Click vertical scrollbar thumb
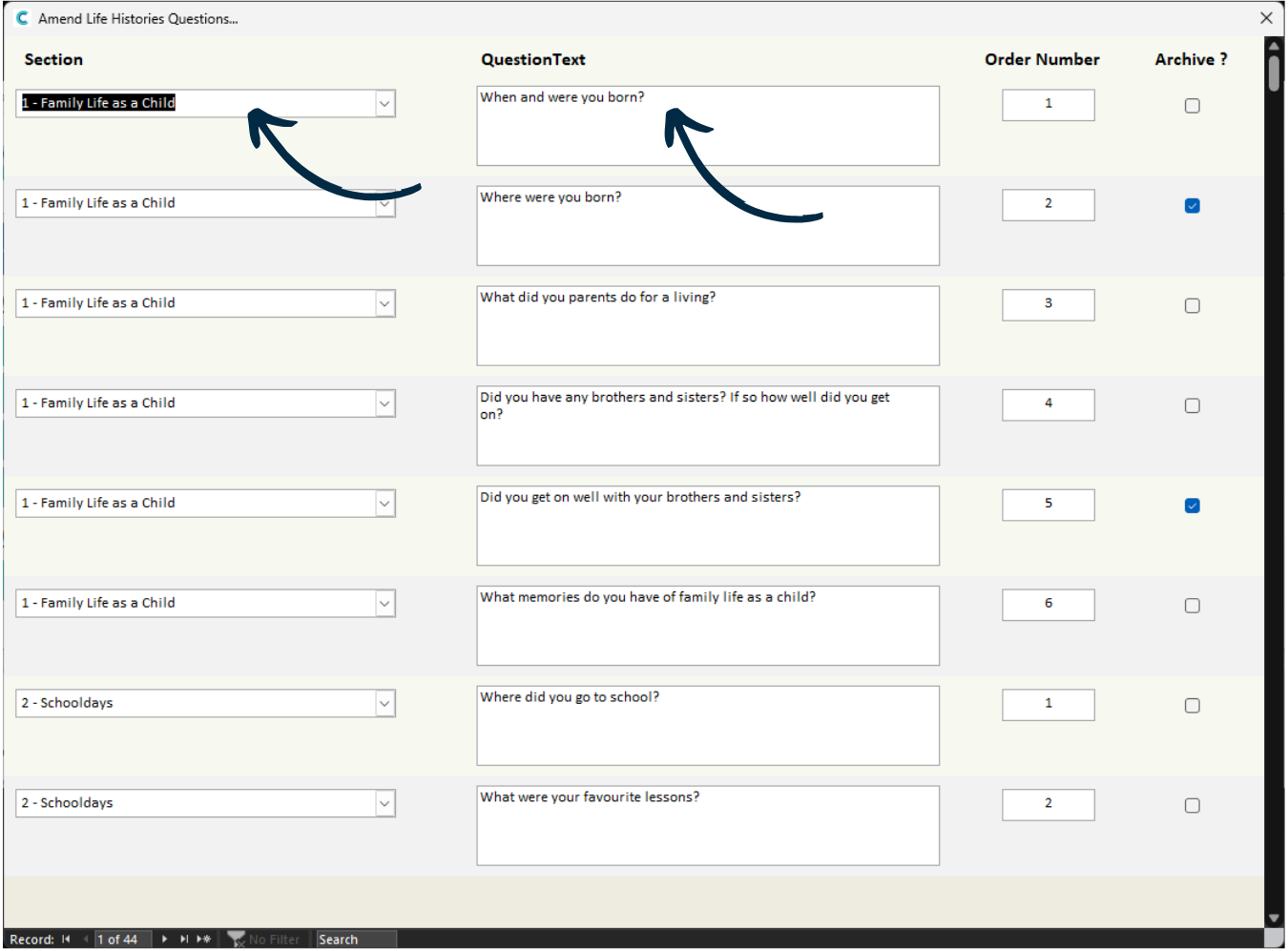 pyautogui.click(x=1274, y=73)
